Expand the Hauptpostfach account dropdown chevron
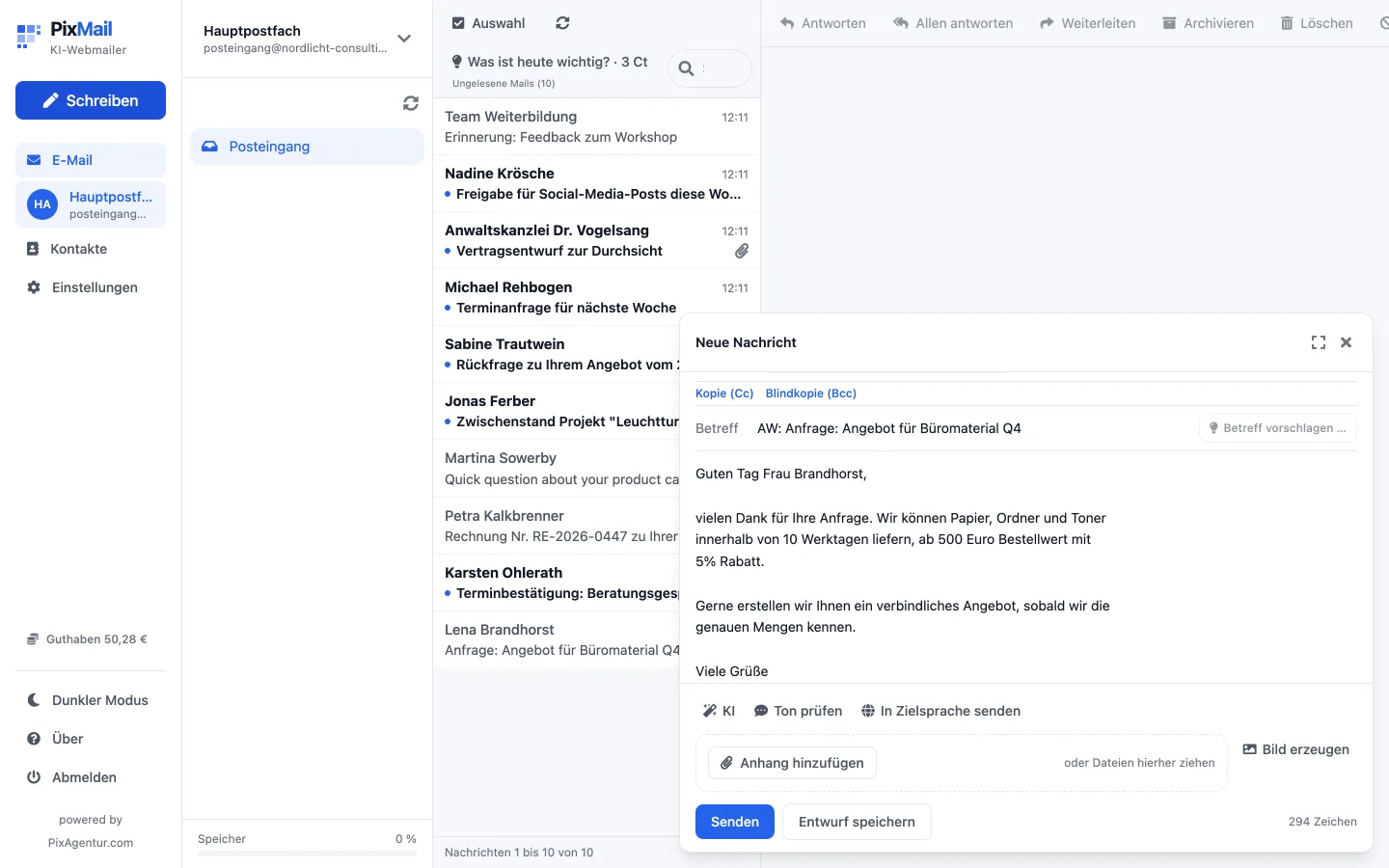The image size is (1389, 868). [x=404, y=39]
